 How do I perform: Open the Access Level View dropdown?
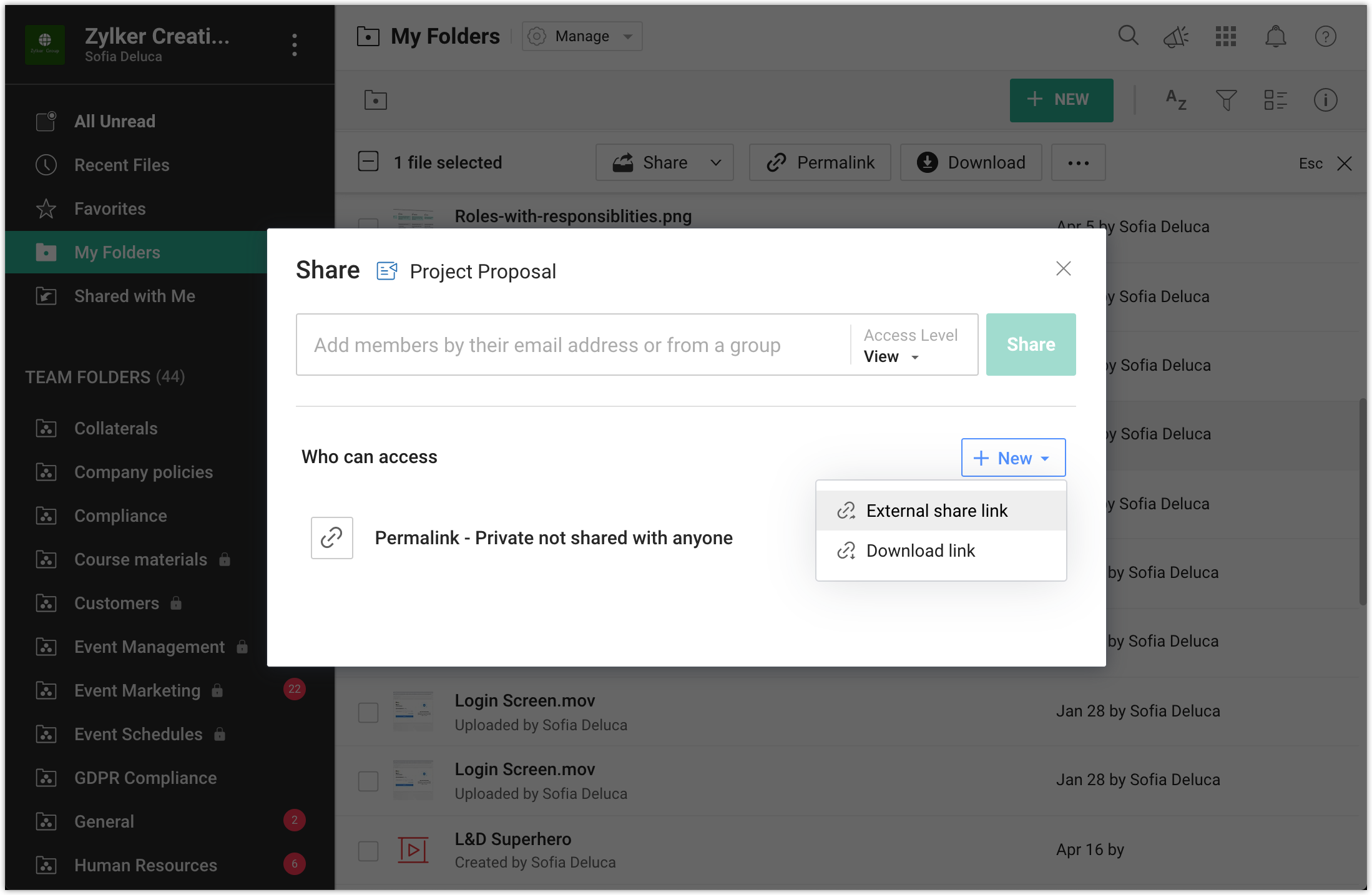click(x=891, y=356)
